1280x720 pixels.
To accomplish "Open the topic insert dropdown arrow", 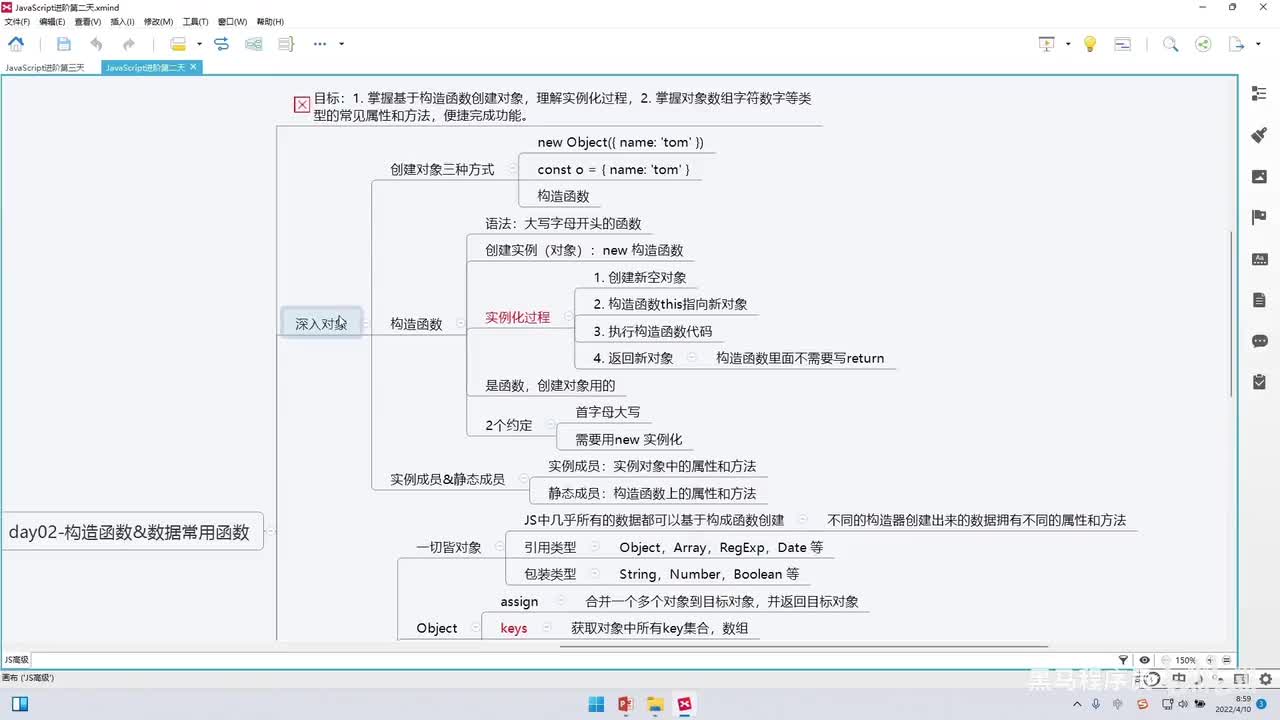I will [199, 44].
